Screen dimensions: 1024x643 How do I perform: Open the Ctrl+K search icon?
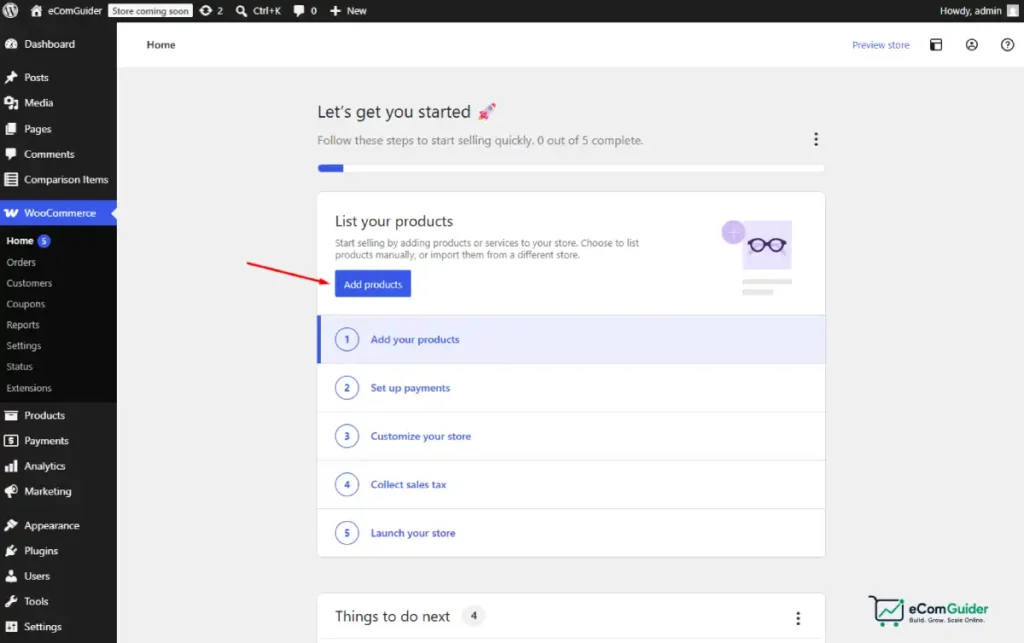(x=241, y=11)
